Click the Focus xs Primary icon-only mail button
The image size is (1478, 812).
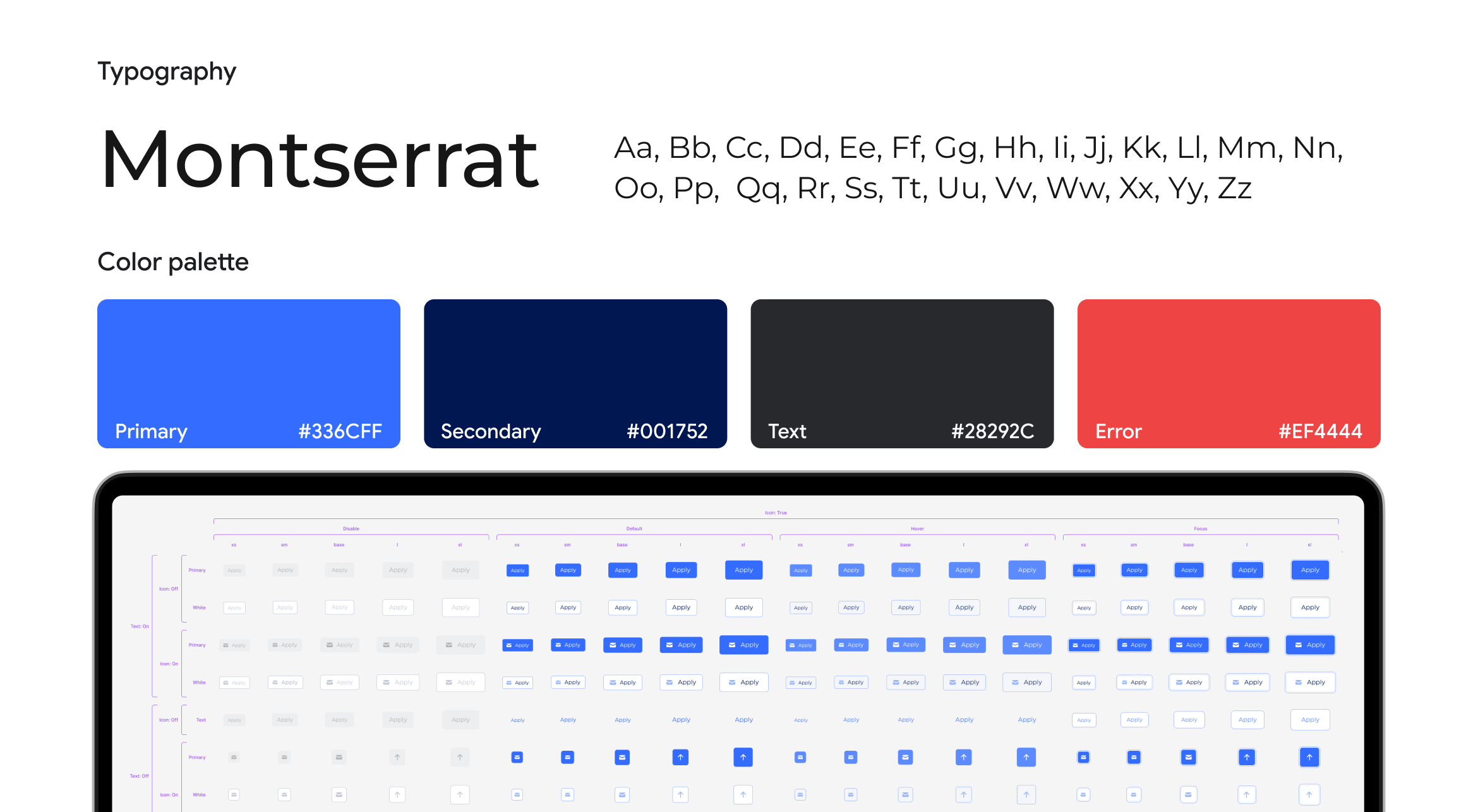point(1083,757)
